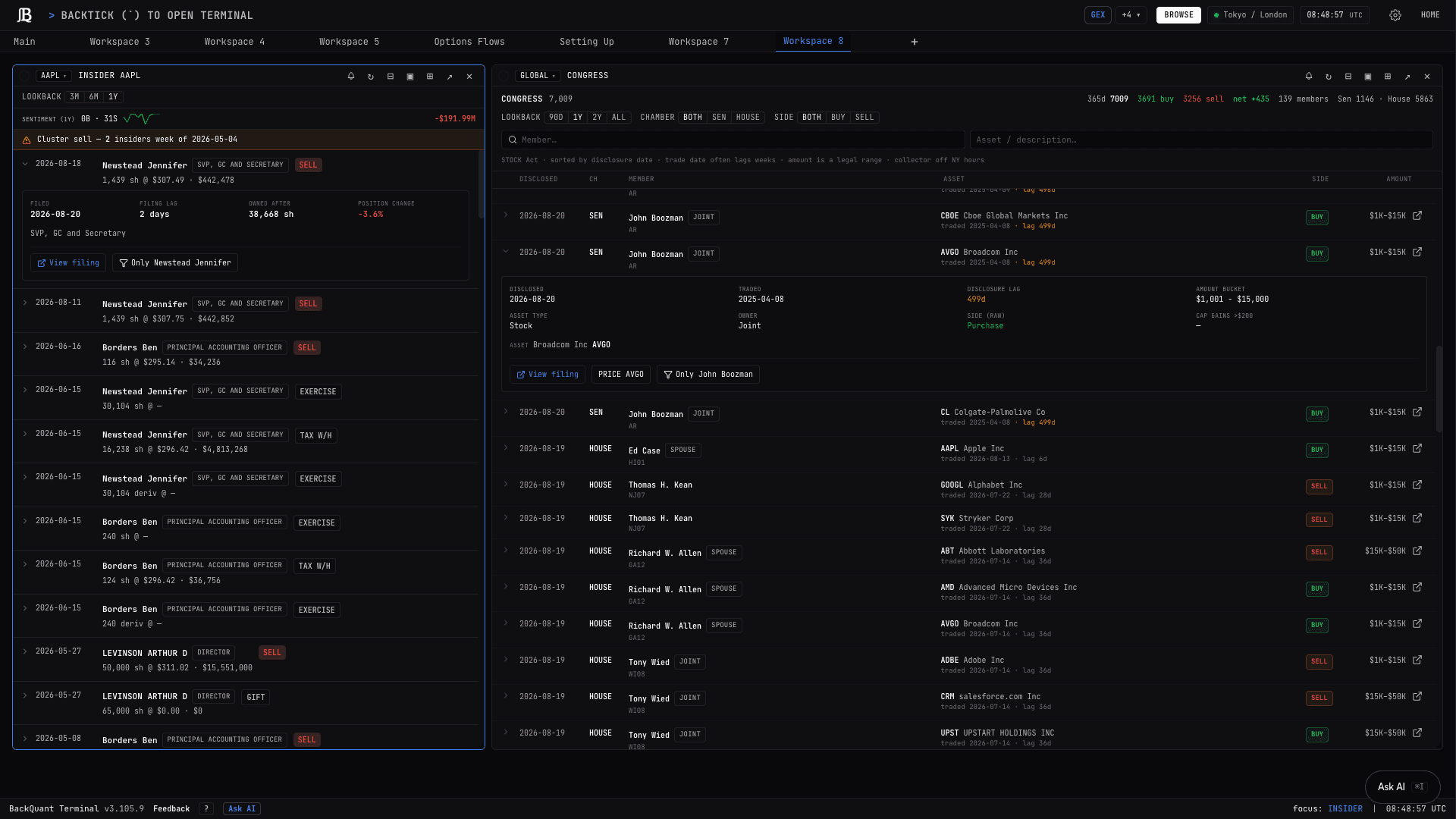Open external filing link for GOOGL row

click(x=1417, y=485)
